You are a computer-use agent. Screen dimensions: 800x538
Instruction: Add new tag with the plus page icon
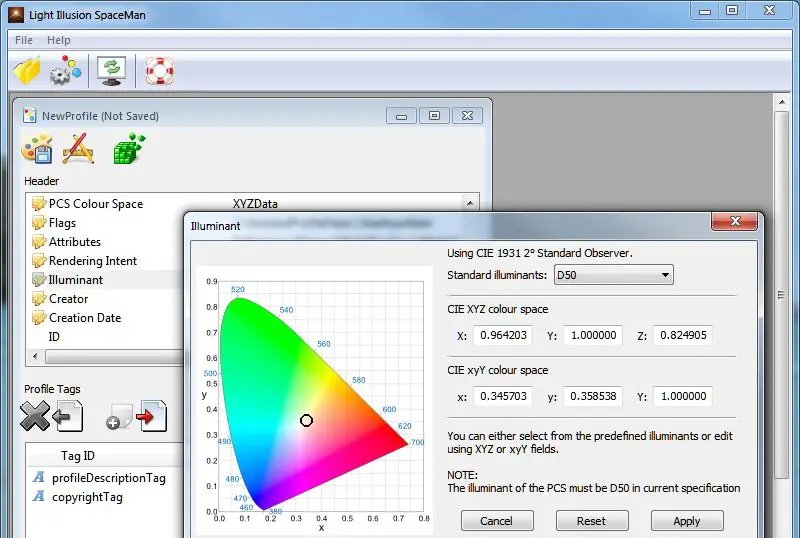pos(119,417)
